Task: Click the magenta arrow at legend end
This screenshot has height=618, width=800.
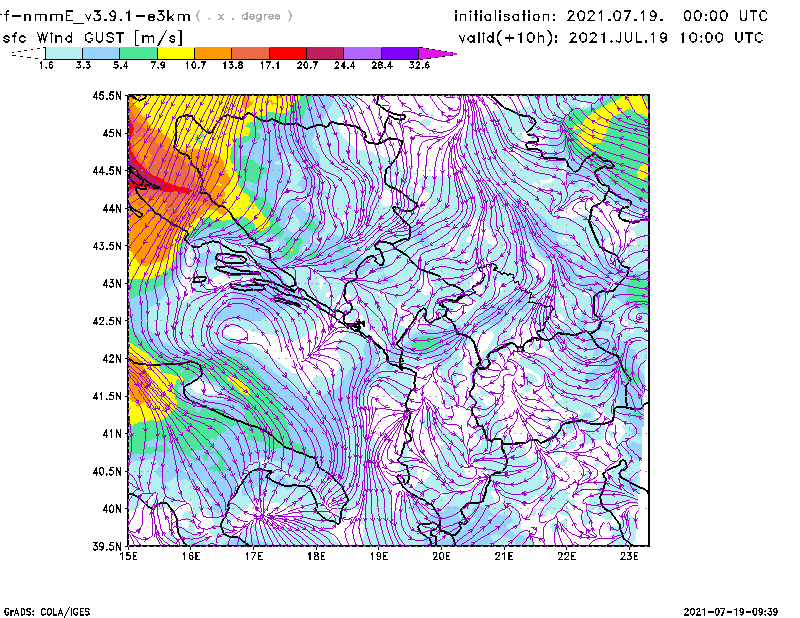Action: [x=437, y=53]
